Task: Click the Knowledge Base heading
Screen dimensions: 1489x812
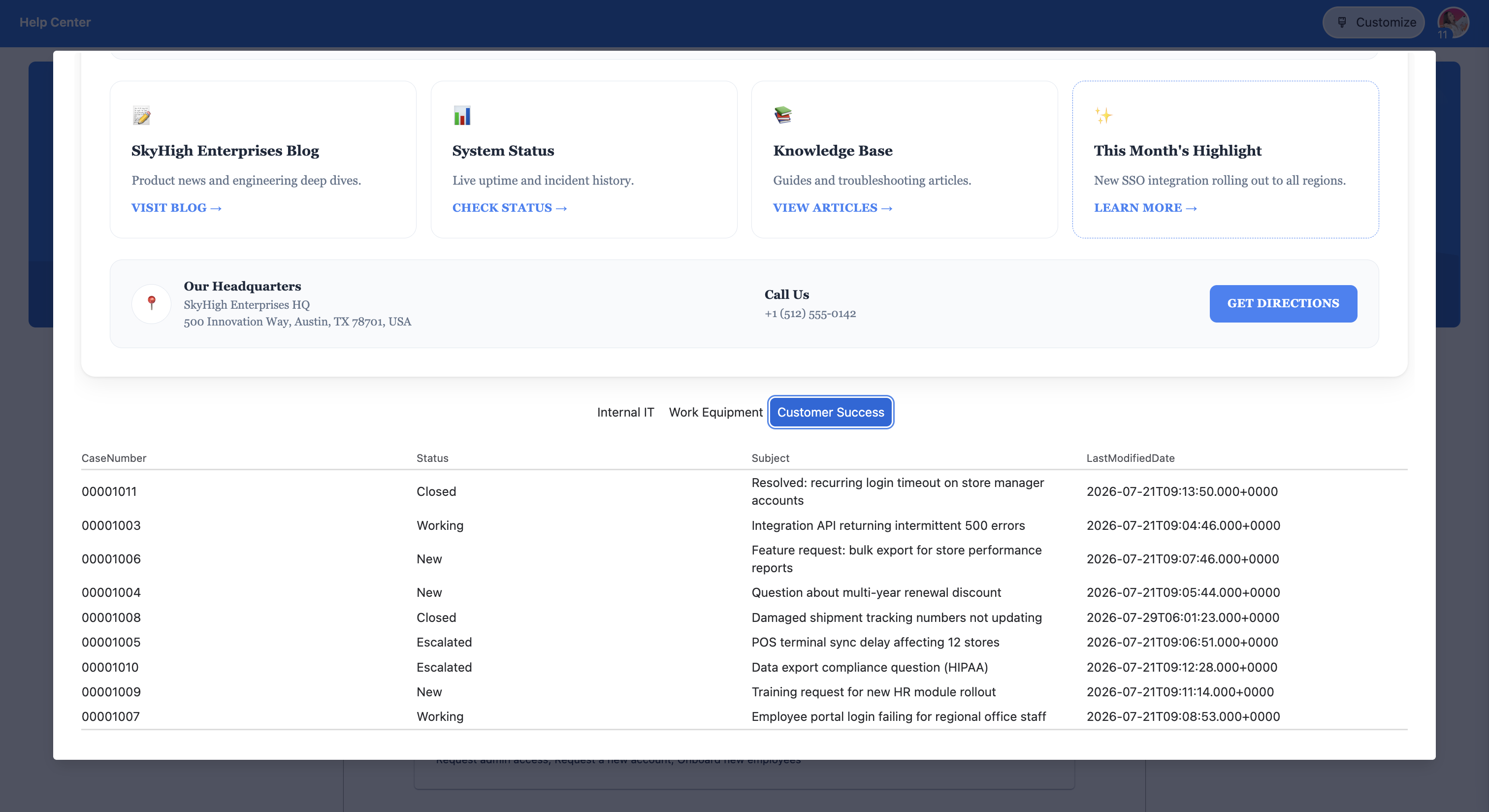Action: 832,150
